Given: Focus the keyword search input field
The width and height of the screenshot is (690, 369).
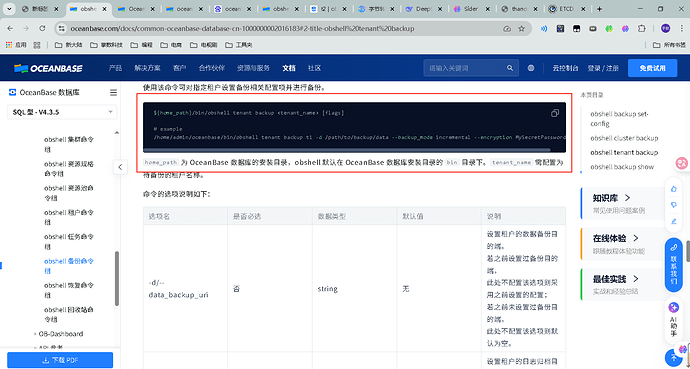Looking at the screenshot, I should click(465, 68).
